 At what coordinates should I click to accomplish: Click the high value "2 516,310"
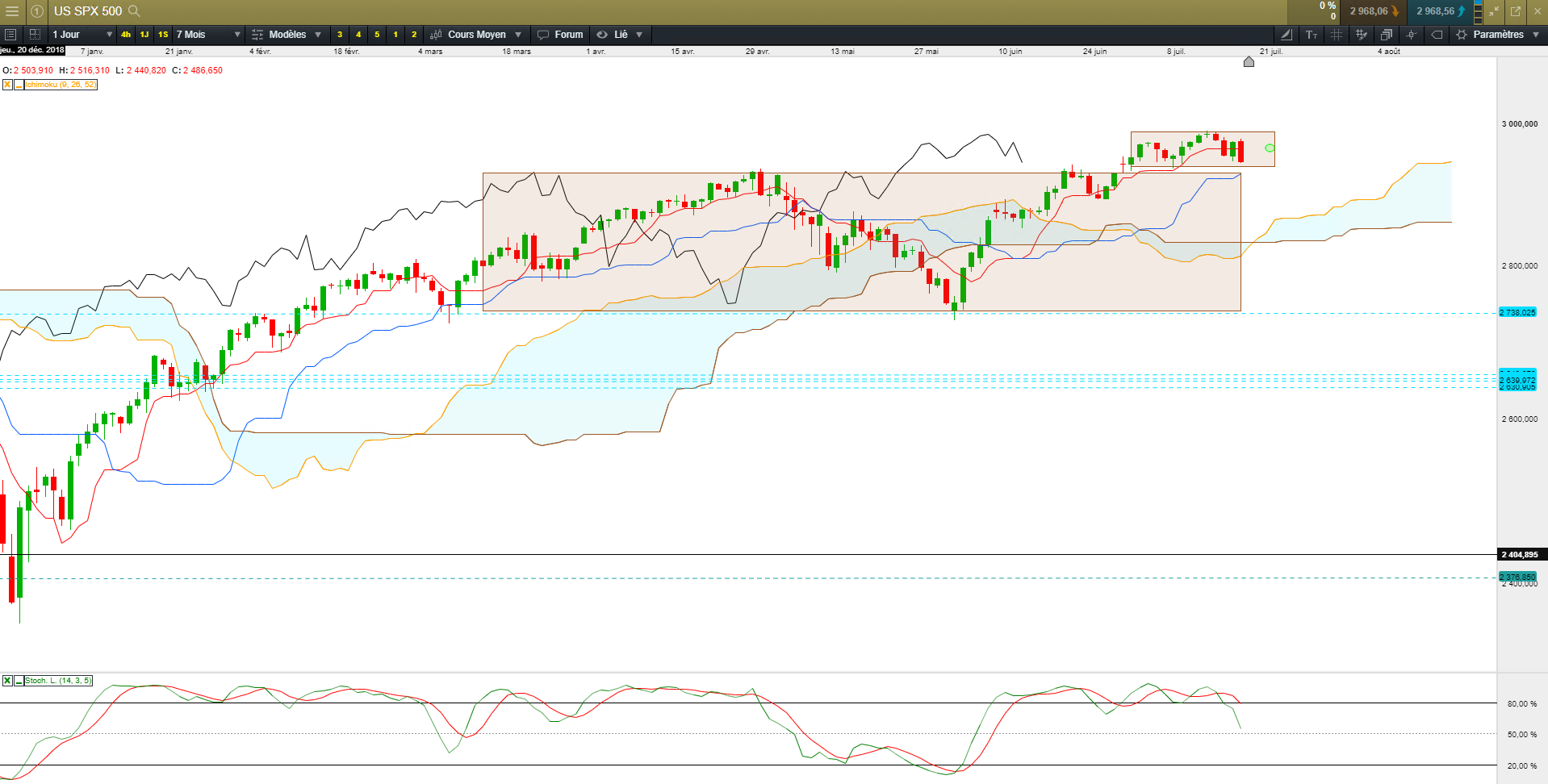[x=90, y=70]
